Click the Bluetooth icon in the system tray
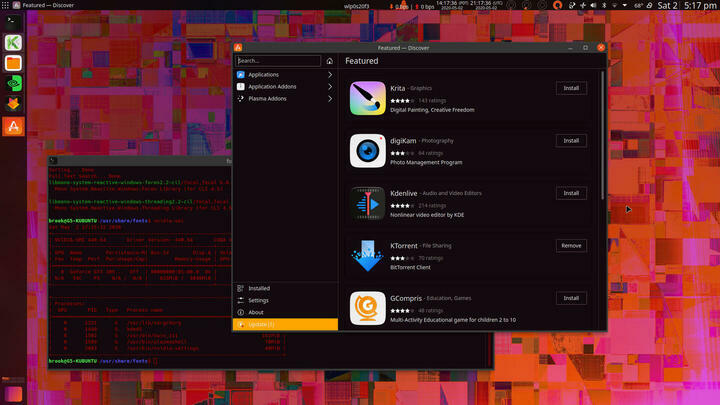720x405 pixels. (x=604, y=6)
